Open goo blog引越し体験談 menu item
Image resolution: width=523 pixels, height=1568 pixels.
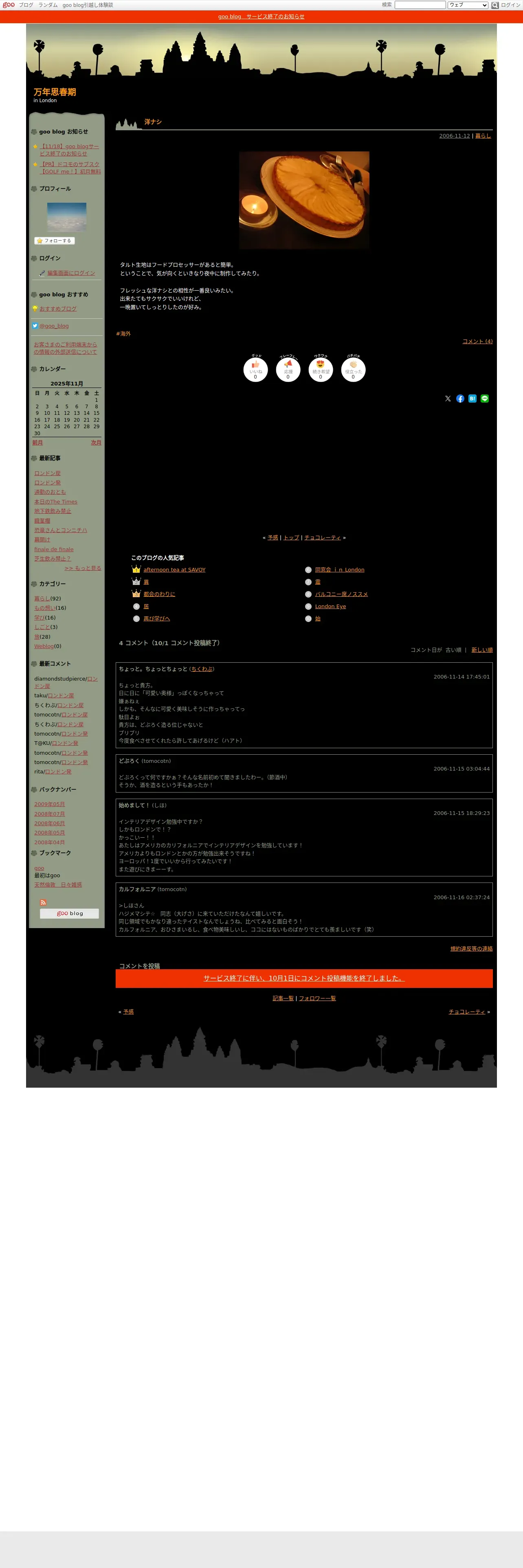(88, 5)
